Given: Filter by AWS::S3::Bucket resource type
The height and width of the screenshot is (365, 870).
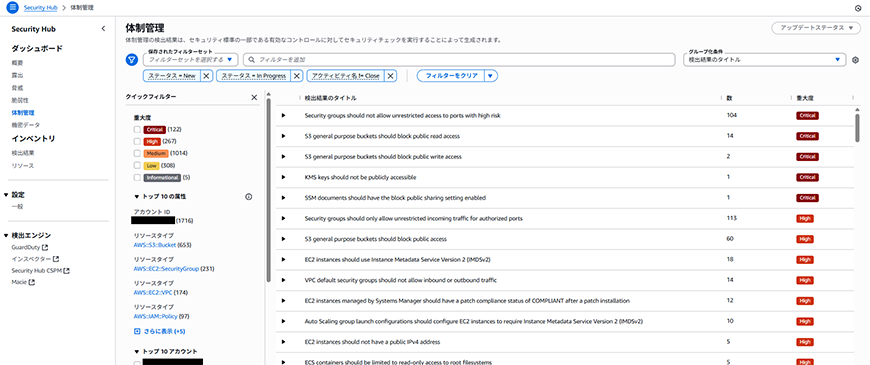Looking at the screenshot, I should (x=155, y=245).
